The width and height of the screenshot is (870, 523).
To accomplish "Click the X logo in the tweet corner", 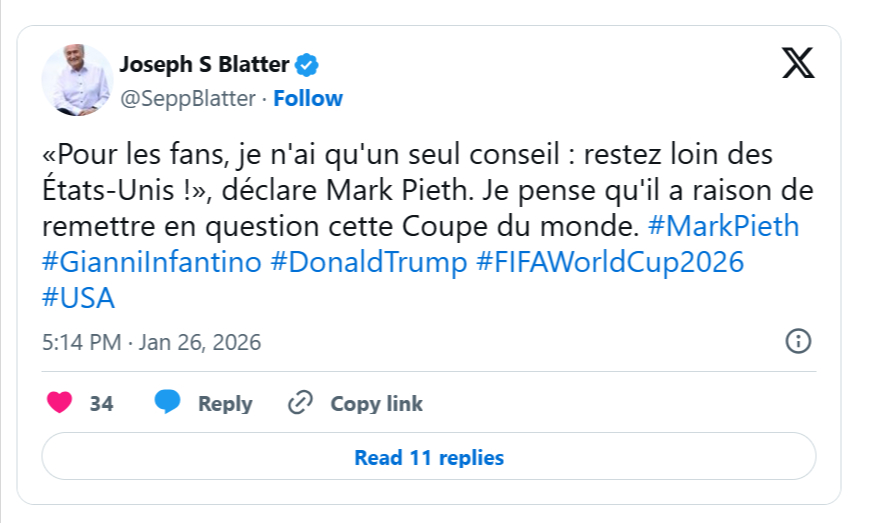I will pyautogui.click(x=797, y=63).
